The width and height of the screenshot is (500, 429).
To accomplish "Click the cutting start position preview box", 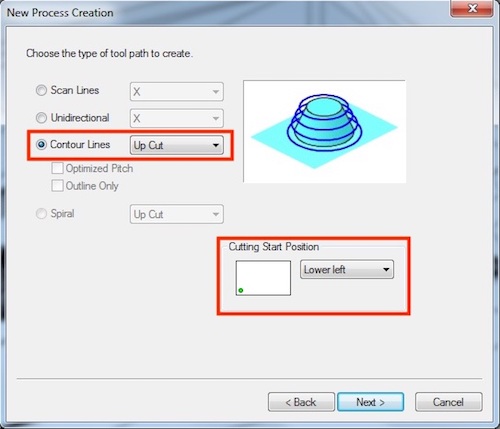I will [263, 278].
